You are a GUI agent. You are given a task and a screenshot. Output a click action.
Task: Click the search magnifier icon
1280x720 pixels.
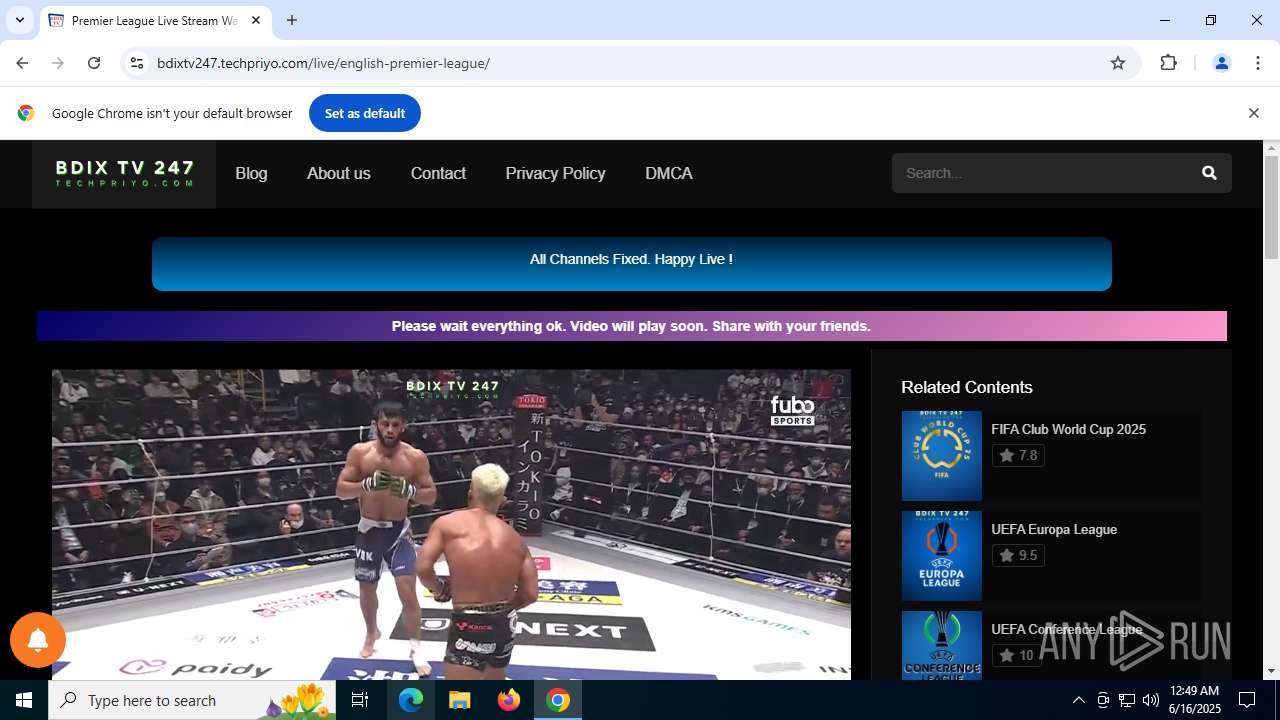1209,173
